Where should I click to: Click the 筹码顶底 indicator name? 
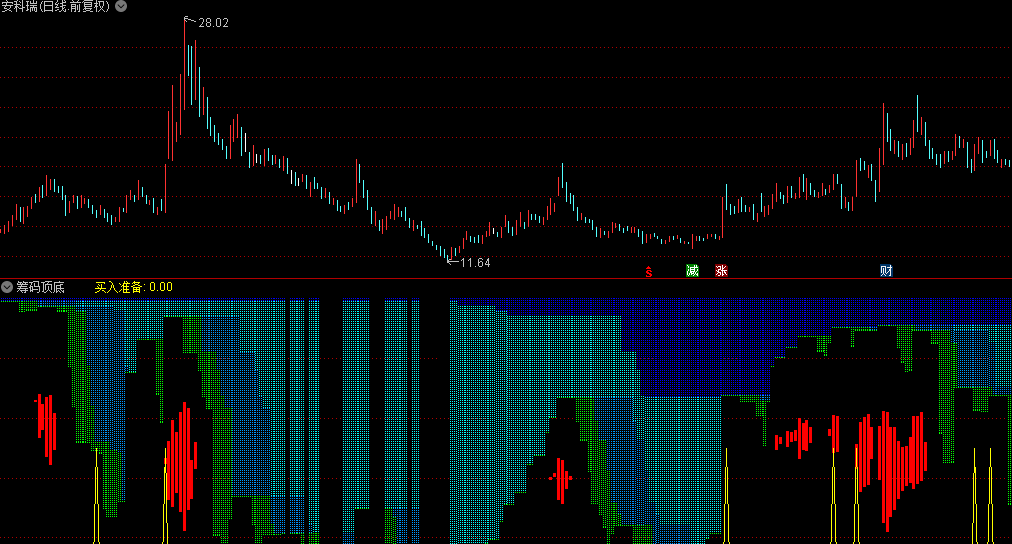point(41,287)
